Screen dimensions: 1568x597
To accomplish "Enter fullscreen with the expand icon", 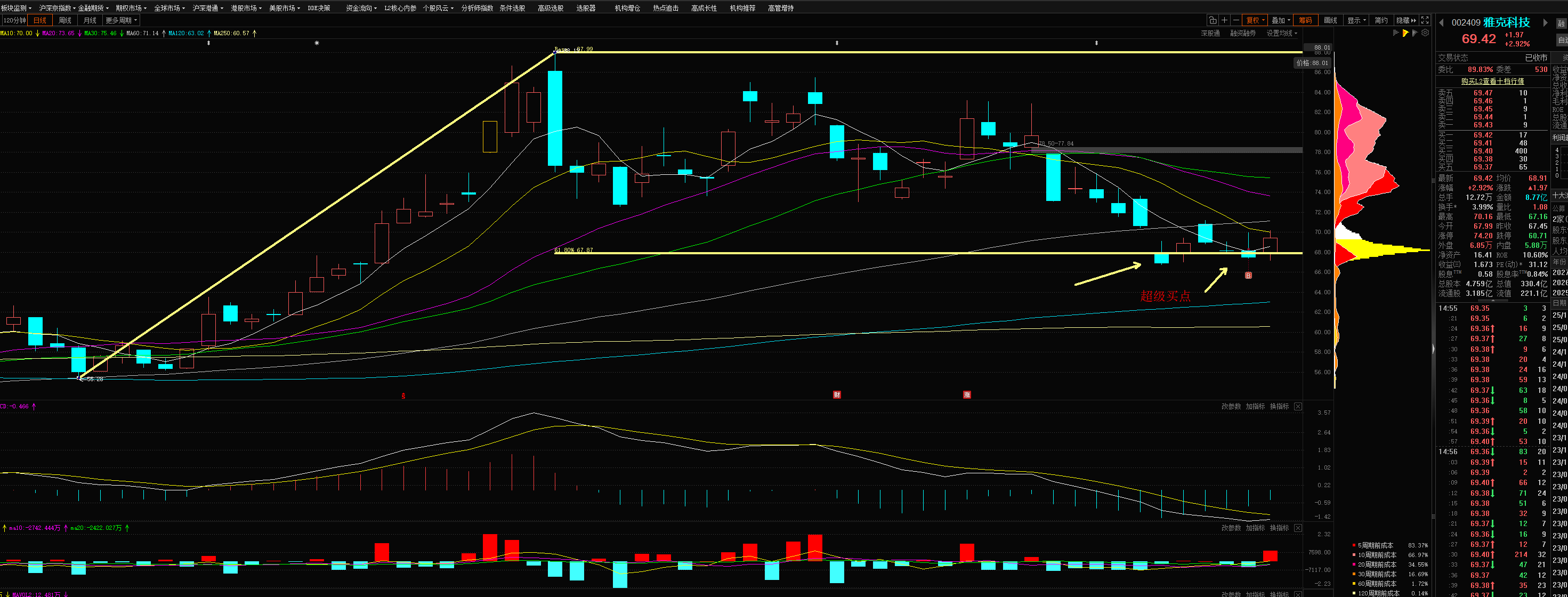I will [x=1425, y=20].
